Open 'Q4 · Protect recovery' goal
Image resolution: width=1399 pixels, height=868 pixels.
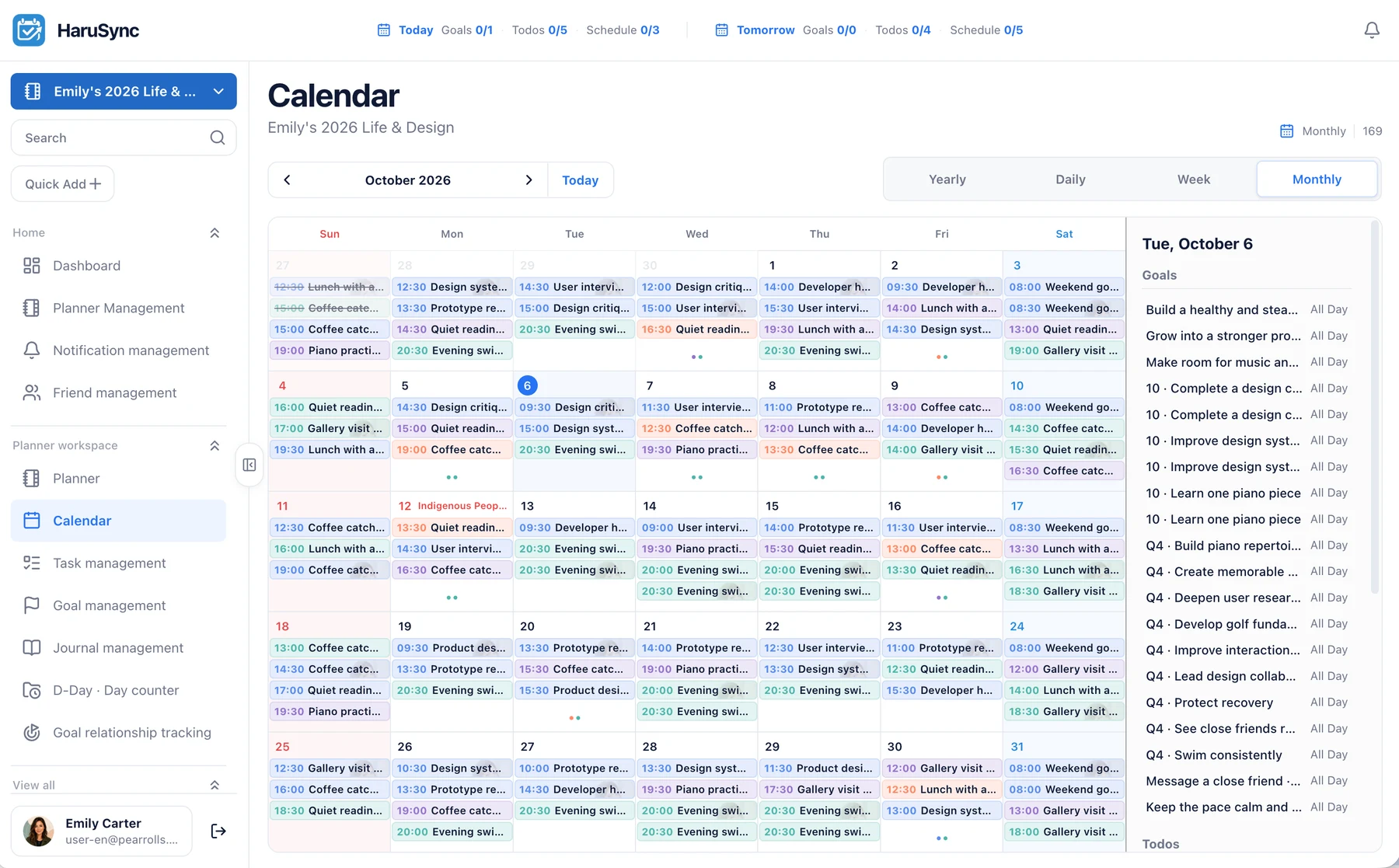[1247, 702]
